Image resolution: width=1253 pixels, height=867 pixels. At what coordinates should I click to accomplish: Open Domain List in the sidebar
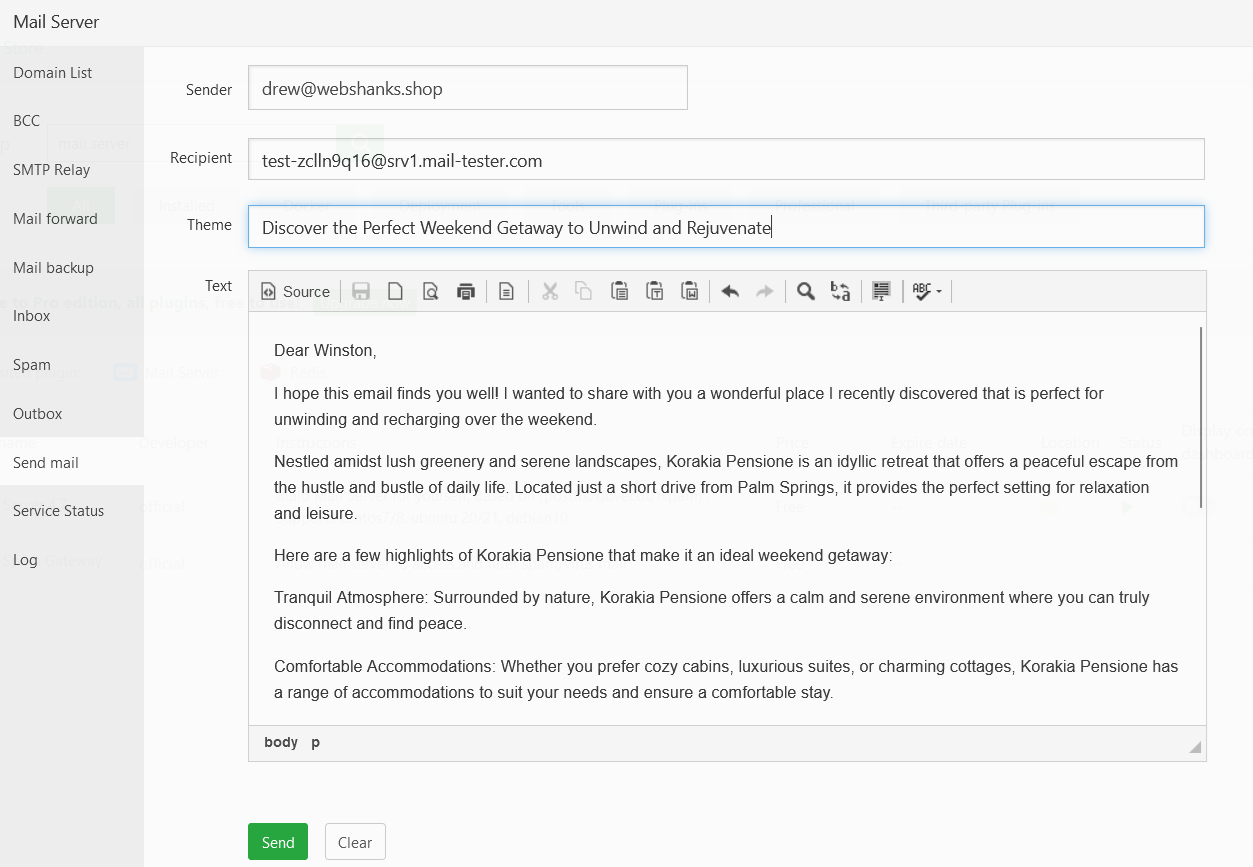(x=72, y=73)
